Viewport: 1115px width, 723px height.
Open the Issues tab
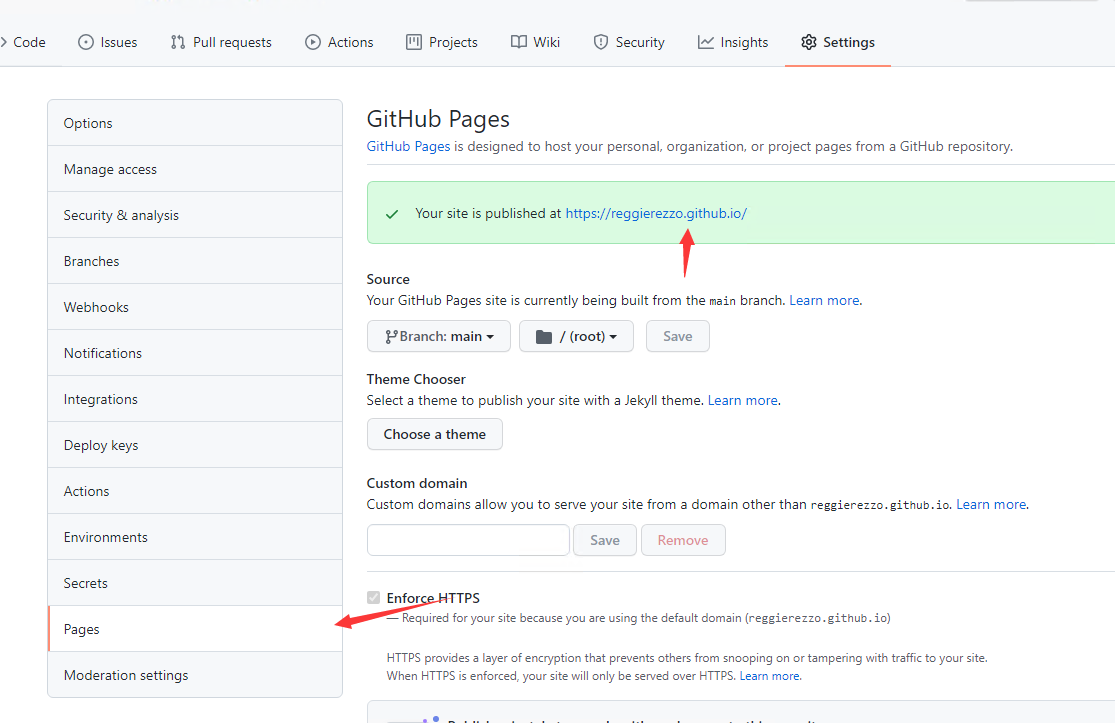(x=107, y=43)
